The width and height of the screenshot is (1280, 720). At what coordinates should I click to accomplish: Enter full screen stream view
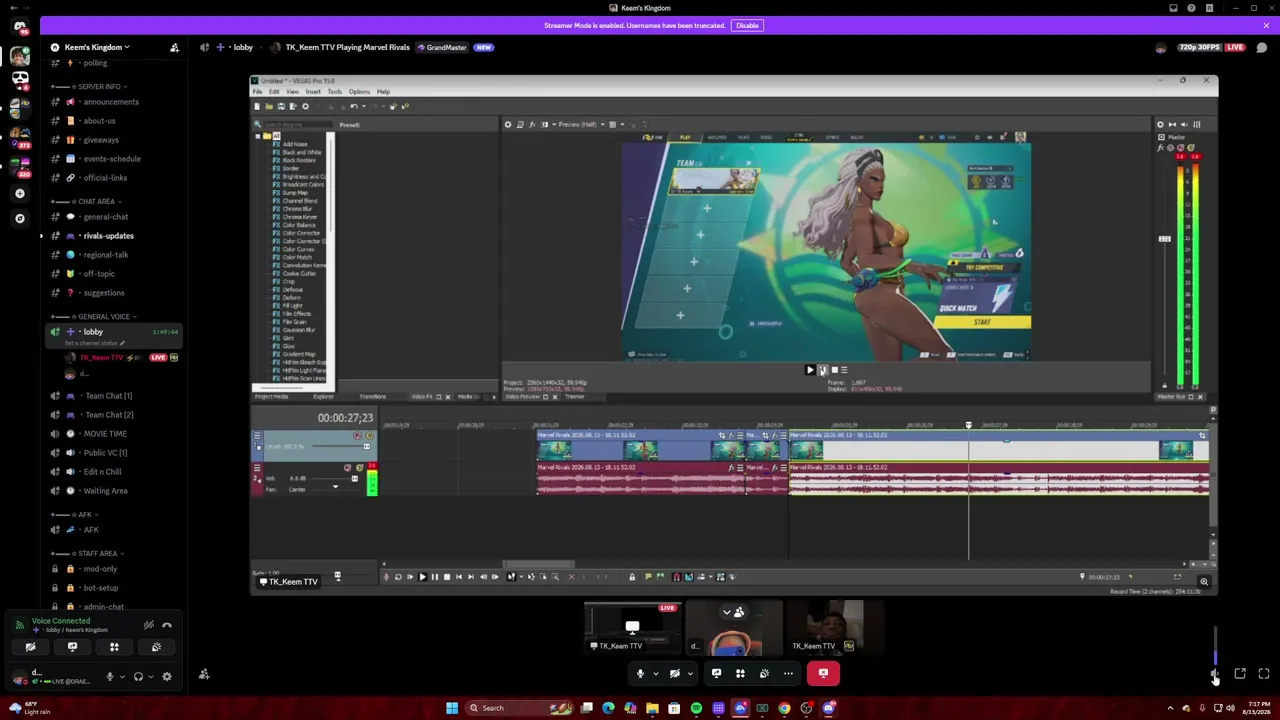1264,674
